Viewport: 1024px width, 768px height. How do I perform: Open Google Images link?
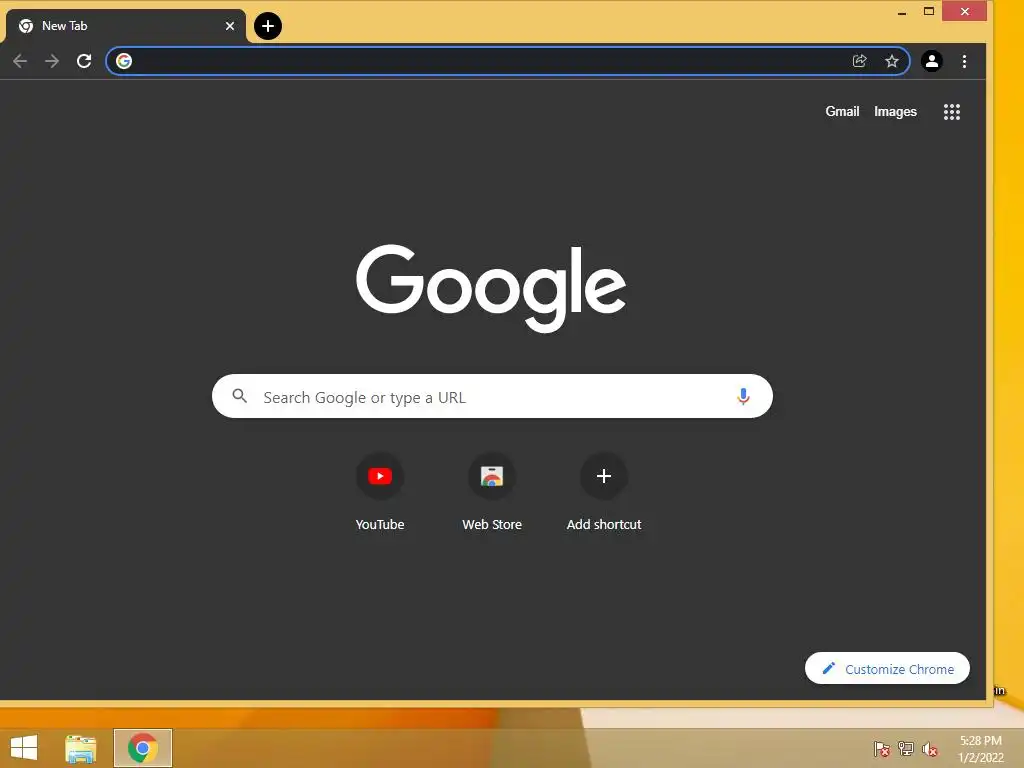coord(895,112)
